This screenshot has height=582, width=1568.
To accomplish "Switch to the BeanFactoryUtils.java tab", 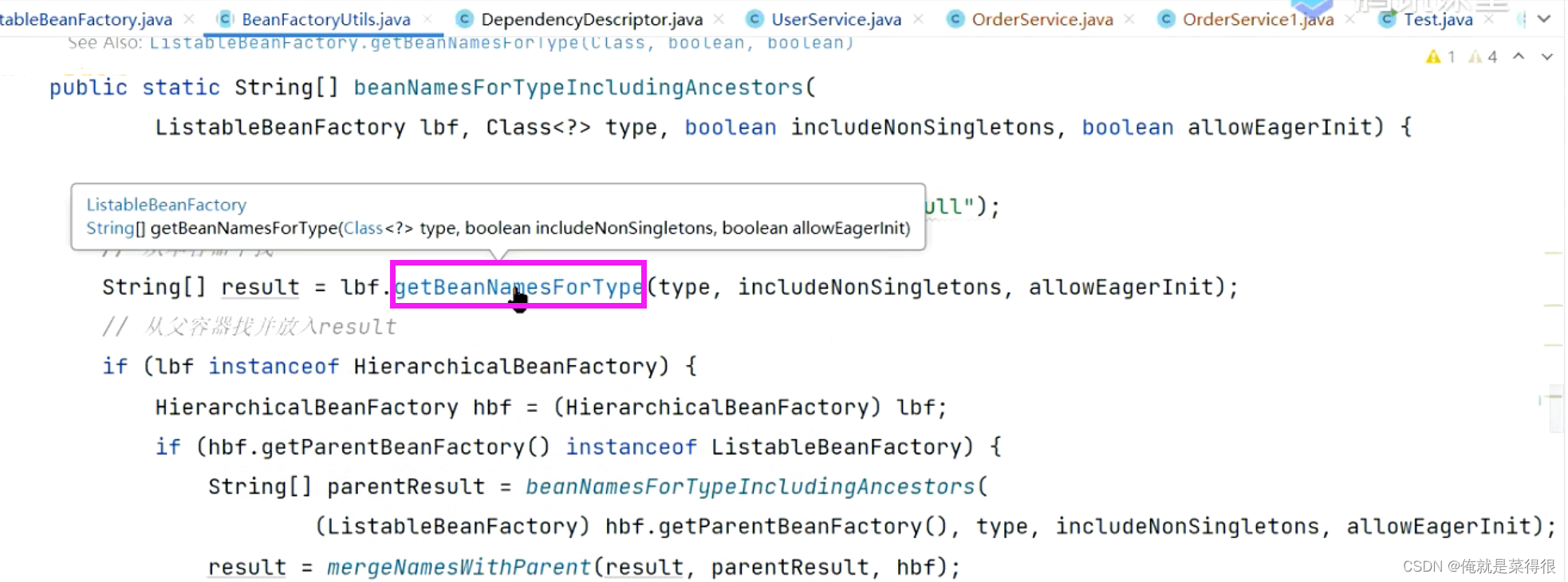I will tap(325, 19).
